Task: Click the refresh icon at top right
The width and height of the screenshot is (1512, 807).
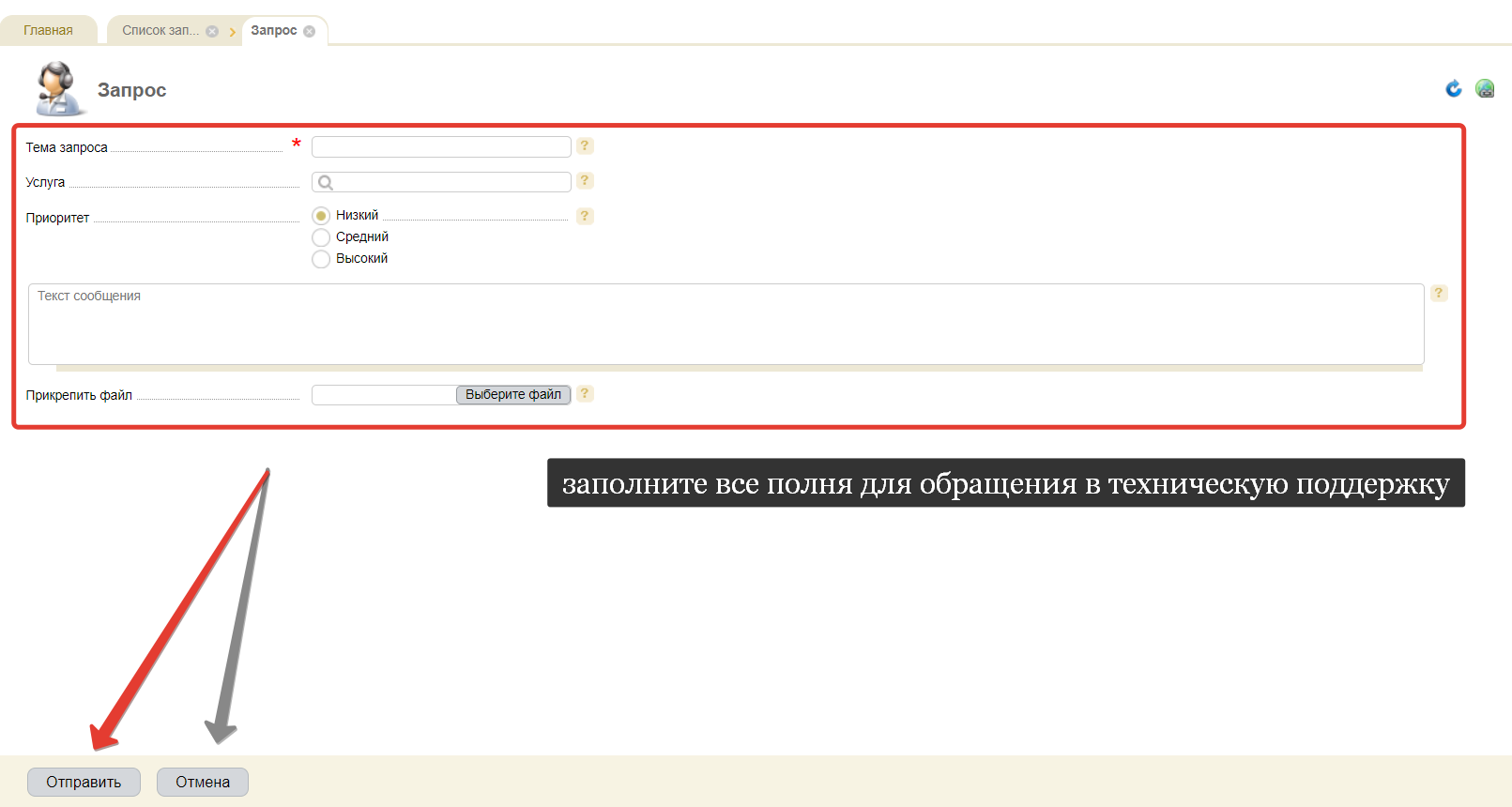Action: coord(1454,88)
